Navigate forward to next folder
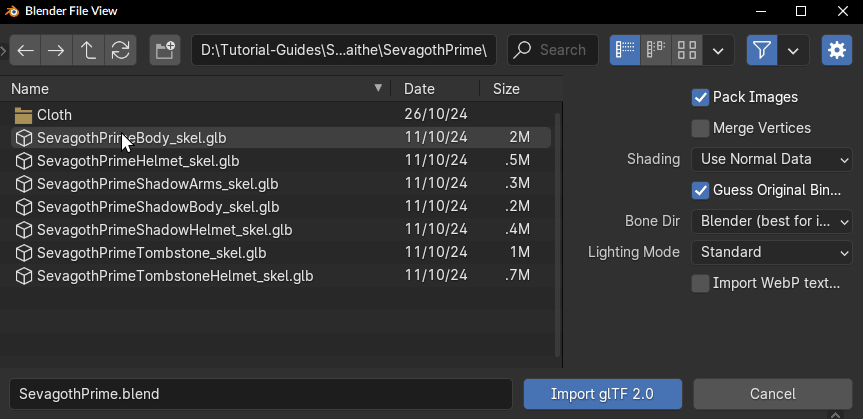The width and height of the screenshot is (863, 419). [56, 50]
